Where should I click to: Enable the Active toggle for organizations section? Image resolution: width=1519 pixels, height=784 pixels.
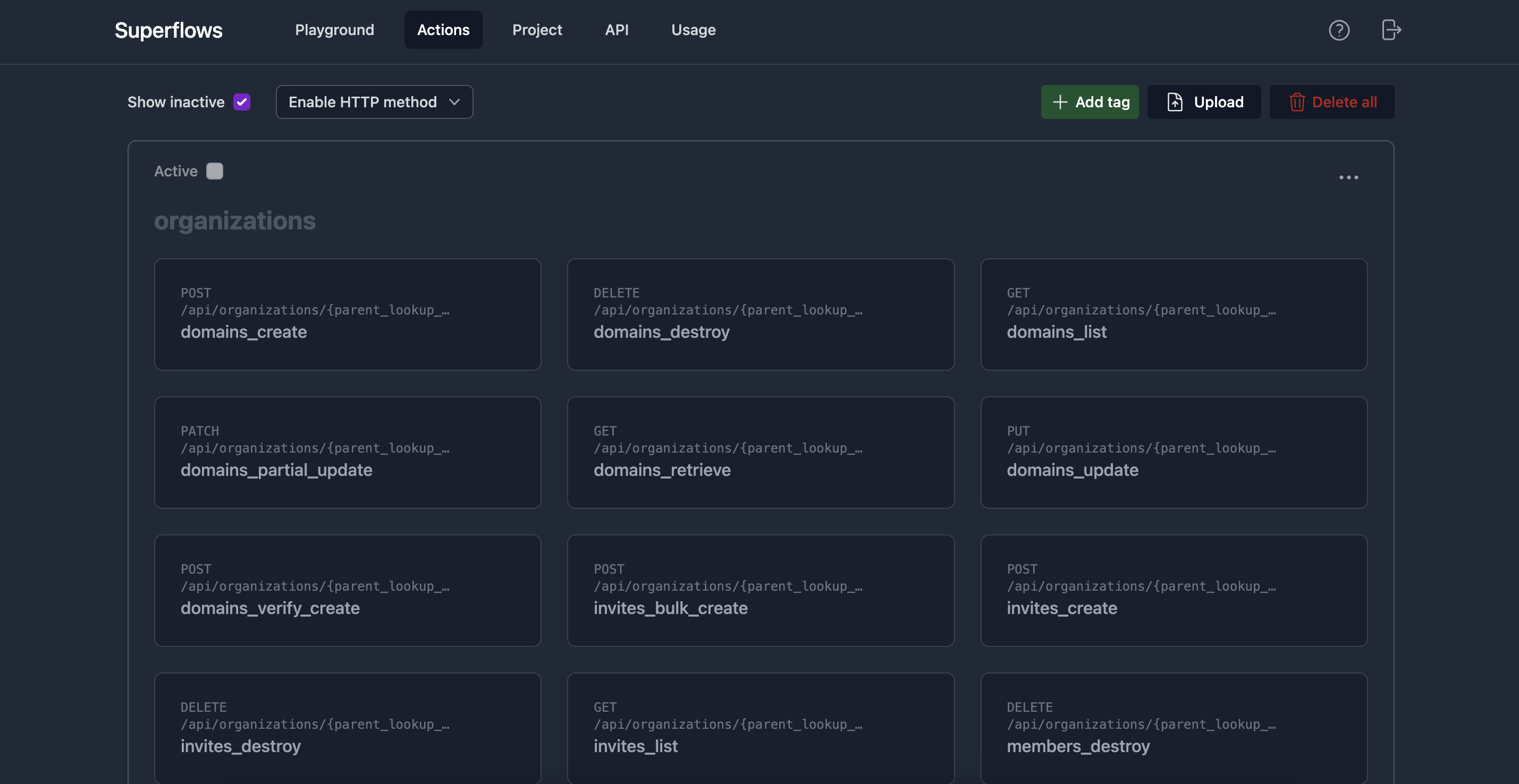tap(214, 170)
